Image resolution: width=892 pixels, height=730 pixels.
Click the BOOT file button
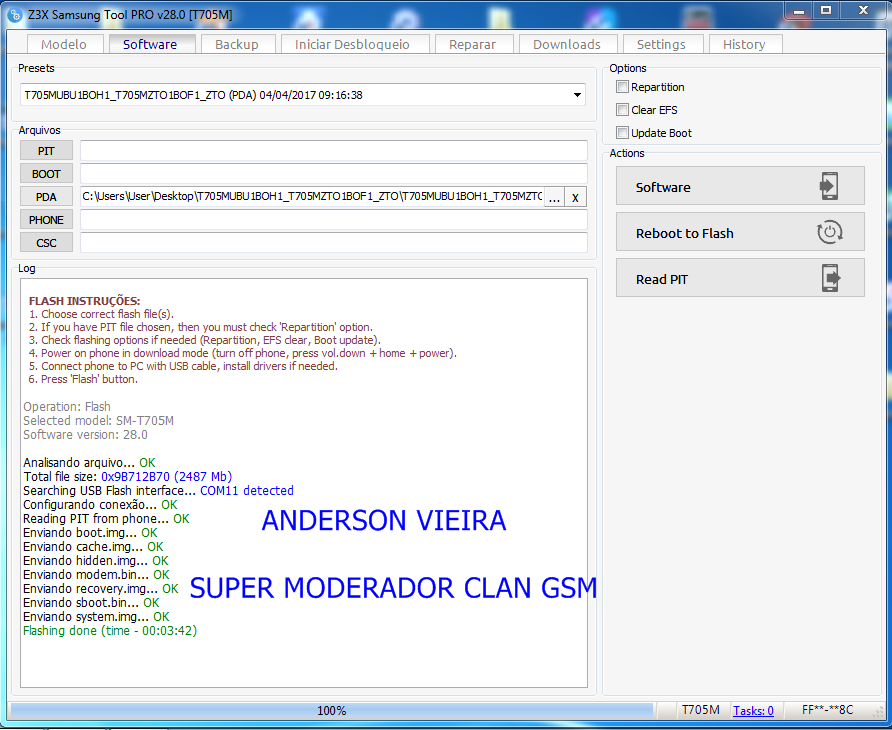[x=46, y=174]
